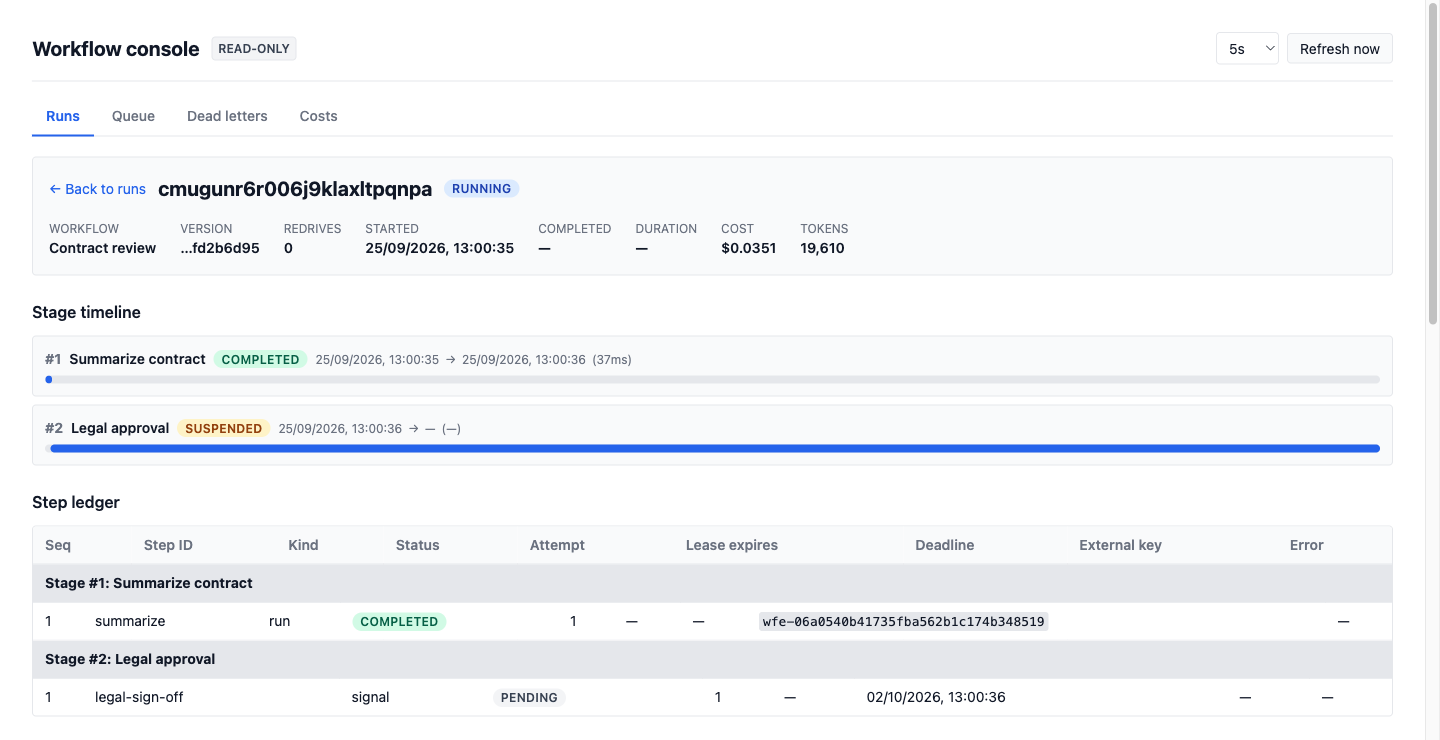Click the Summarize contract stage title
1440x740 pixels.
137,359
